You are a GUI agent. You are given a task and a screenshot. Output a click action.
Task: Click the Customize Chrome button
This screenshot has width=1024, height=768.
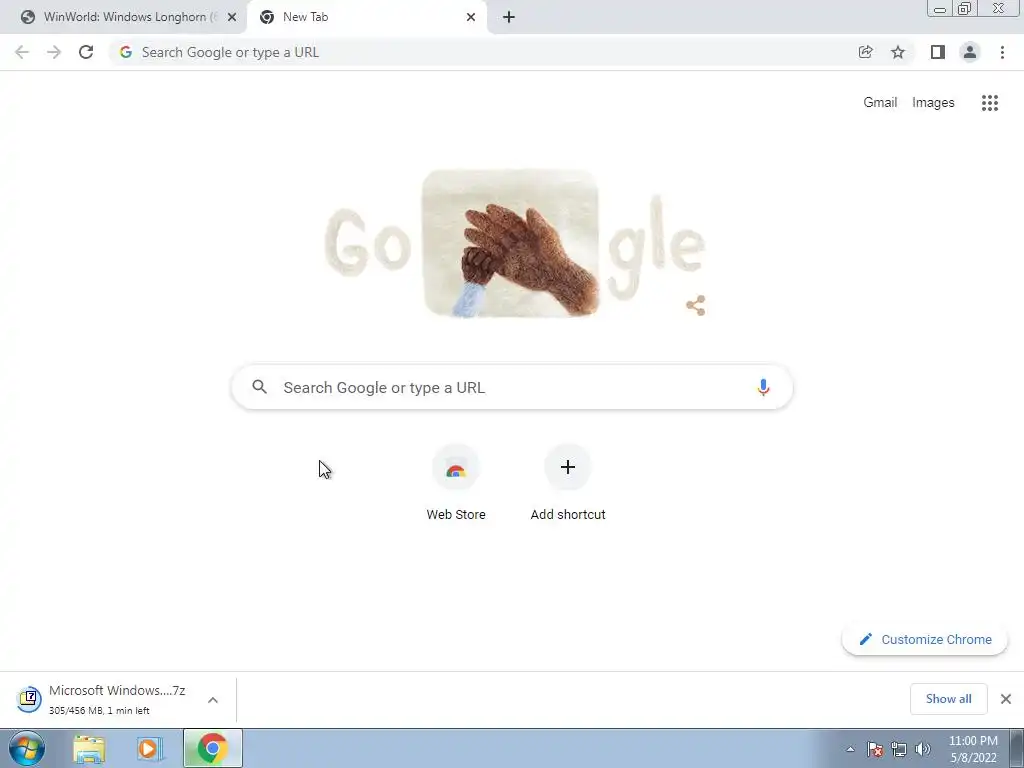[x=925, y=639]
